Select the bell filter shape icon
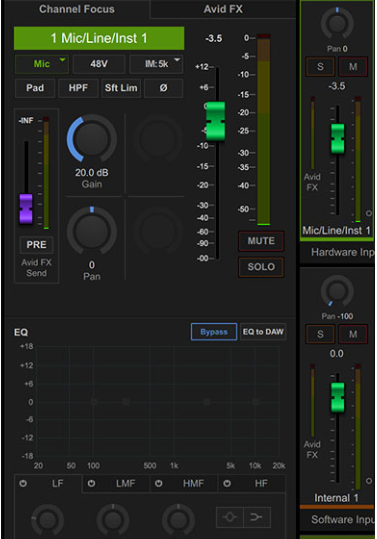Screen dimensions: 377x539 [230, 517]
